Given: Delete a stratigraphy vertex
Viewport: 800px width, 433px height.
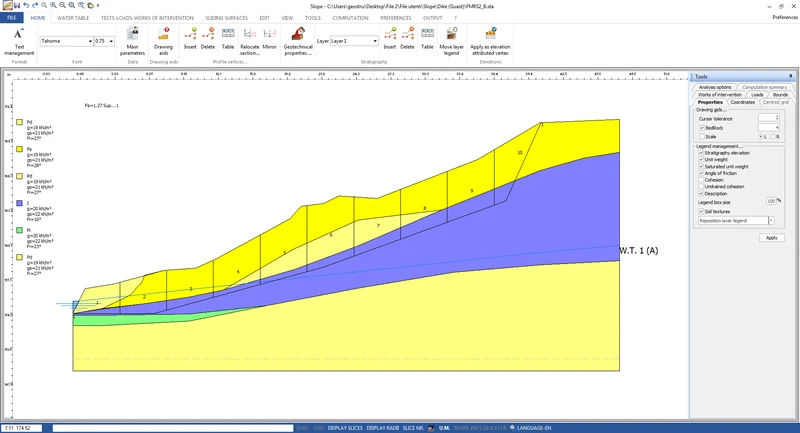Looking at the screenshot, I should tap(407, 39).
